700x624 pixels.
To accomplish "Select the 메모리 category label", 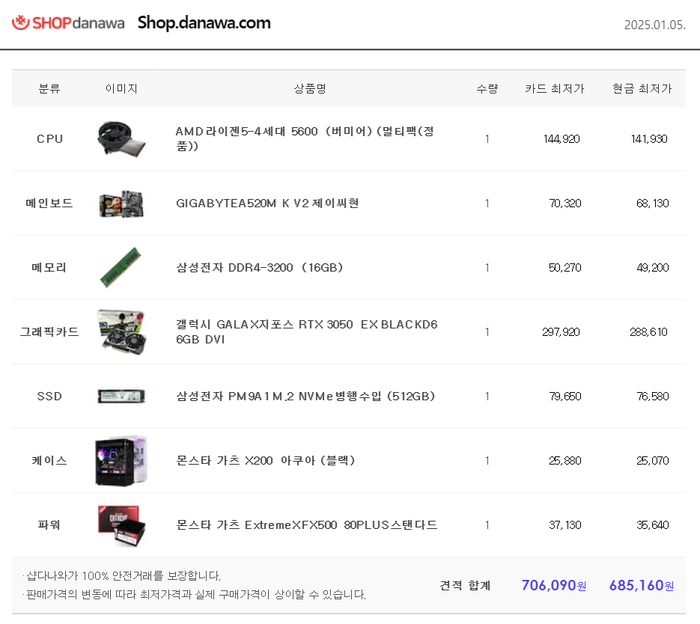I will pos(49,267).
